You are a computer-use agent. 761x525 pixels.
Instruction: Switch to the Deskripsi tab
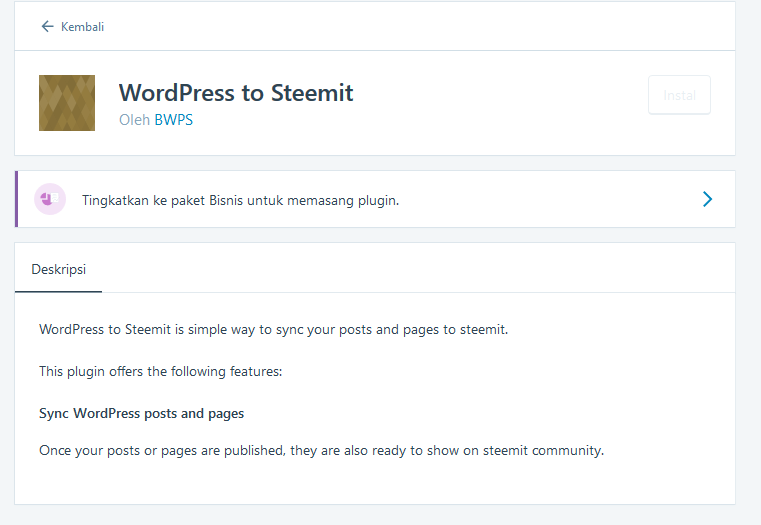tap(58, 270)
